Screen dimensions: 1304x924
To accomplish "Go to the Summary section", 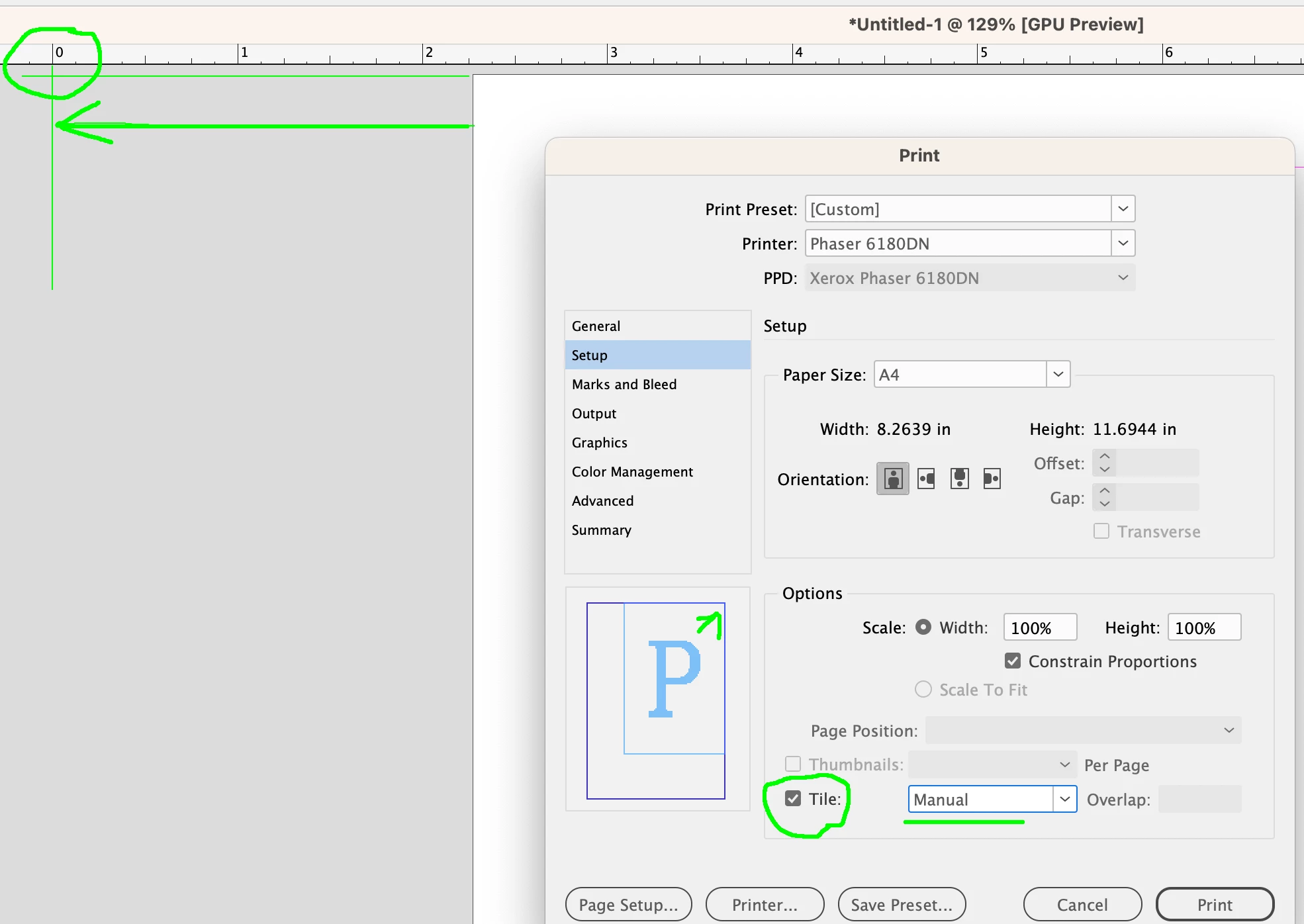I will click(x=601, y=530).
